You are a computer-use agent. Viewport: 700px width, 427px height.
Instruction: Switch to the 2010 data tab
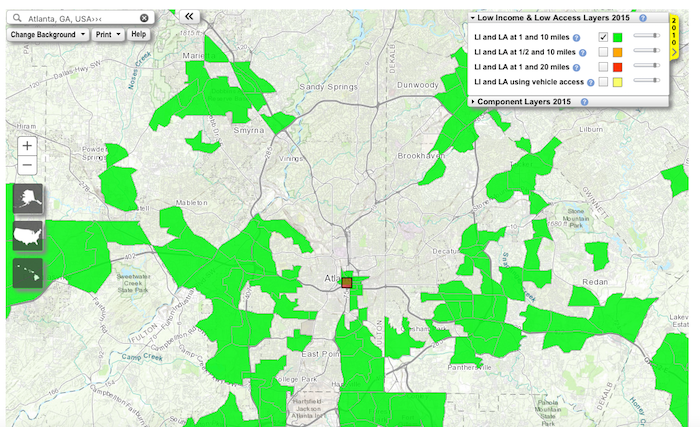click(x=674, y=37)
